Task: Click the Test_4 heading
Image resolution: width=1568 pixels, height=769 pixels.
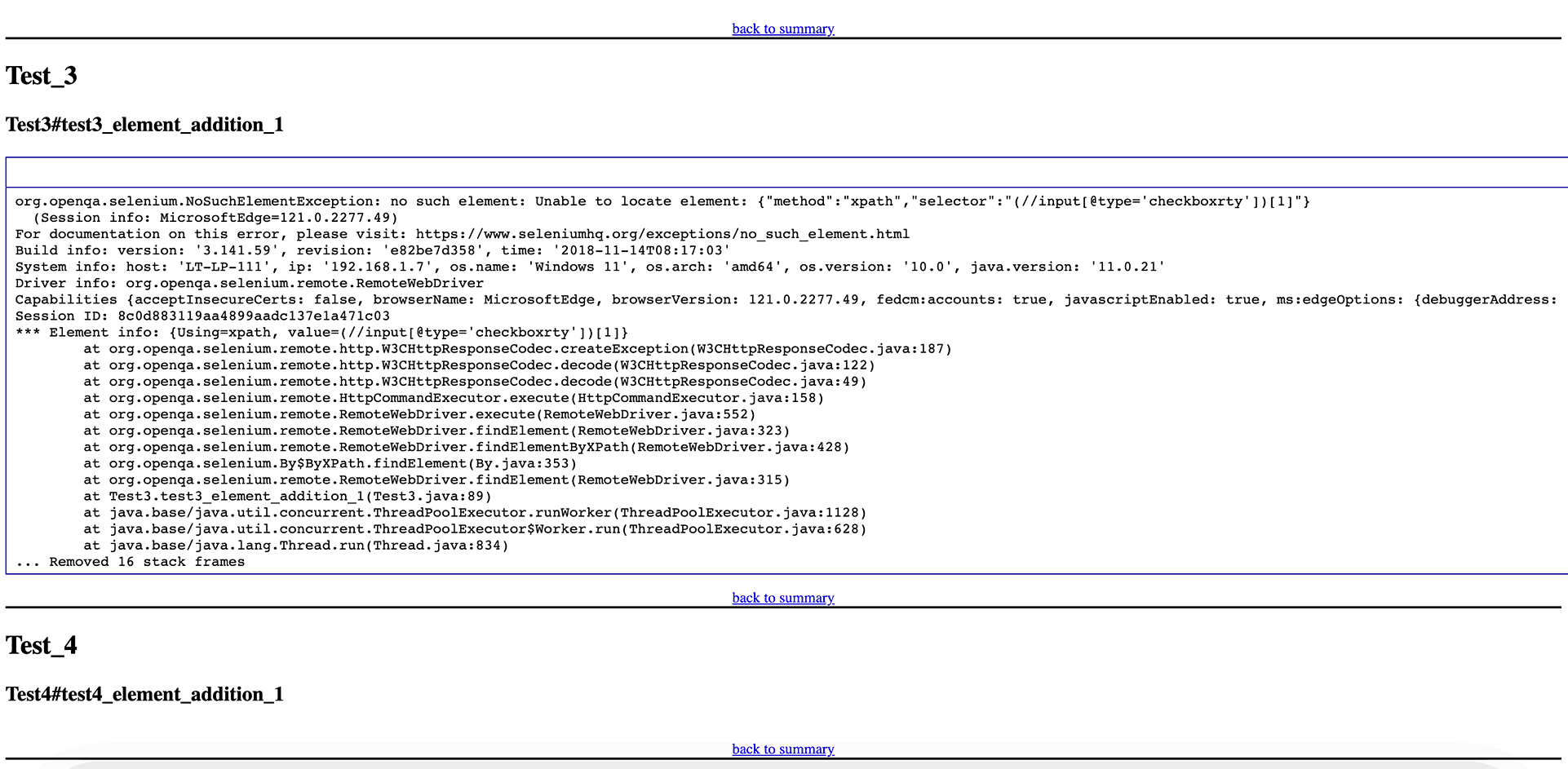Action: click(x=42, y=646)
